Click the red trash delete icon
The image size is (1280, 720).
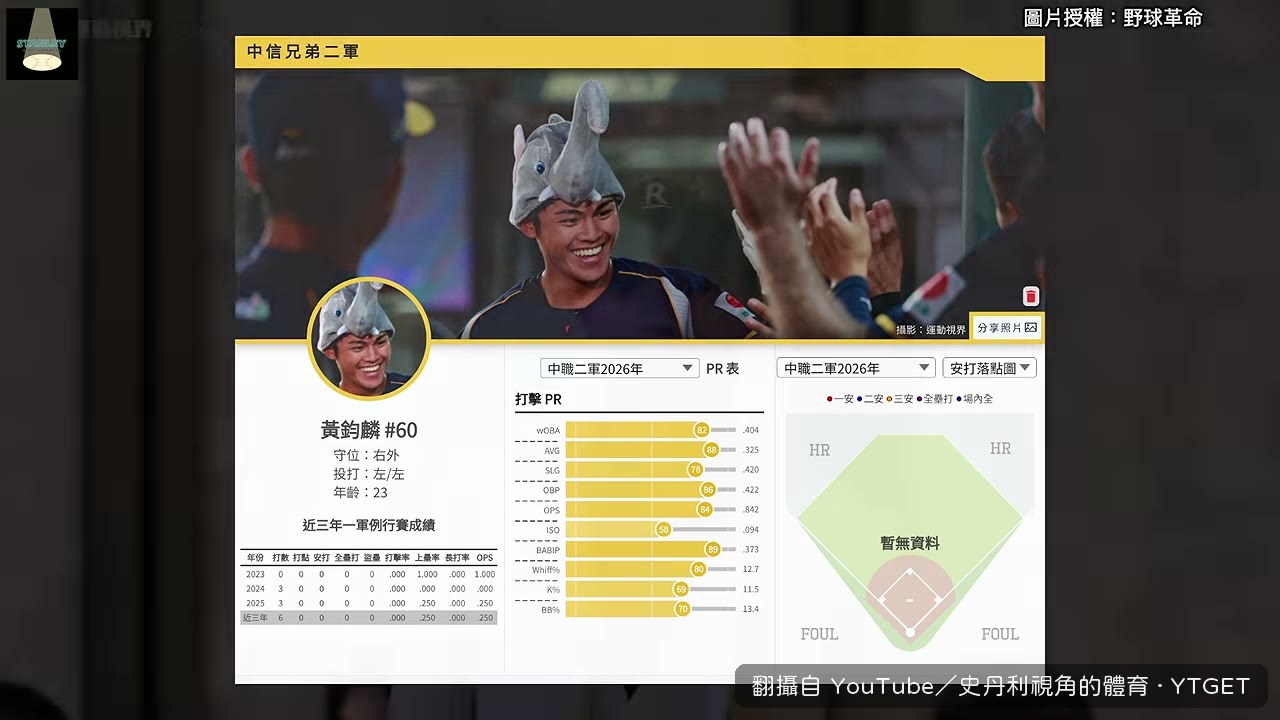(x=1031, y=296)
